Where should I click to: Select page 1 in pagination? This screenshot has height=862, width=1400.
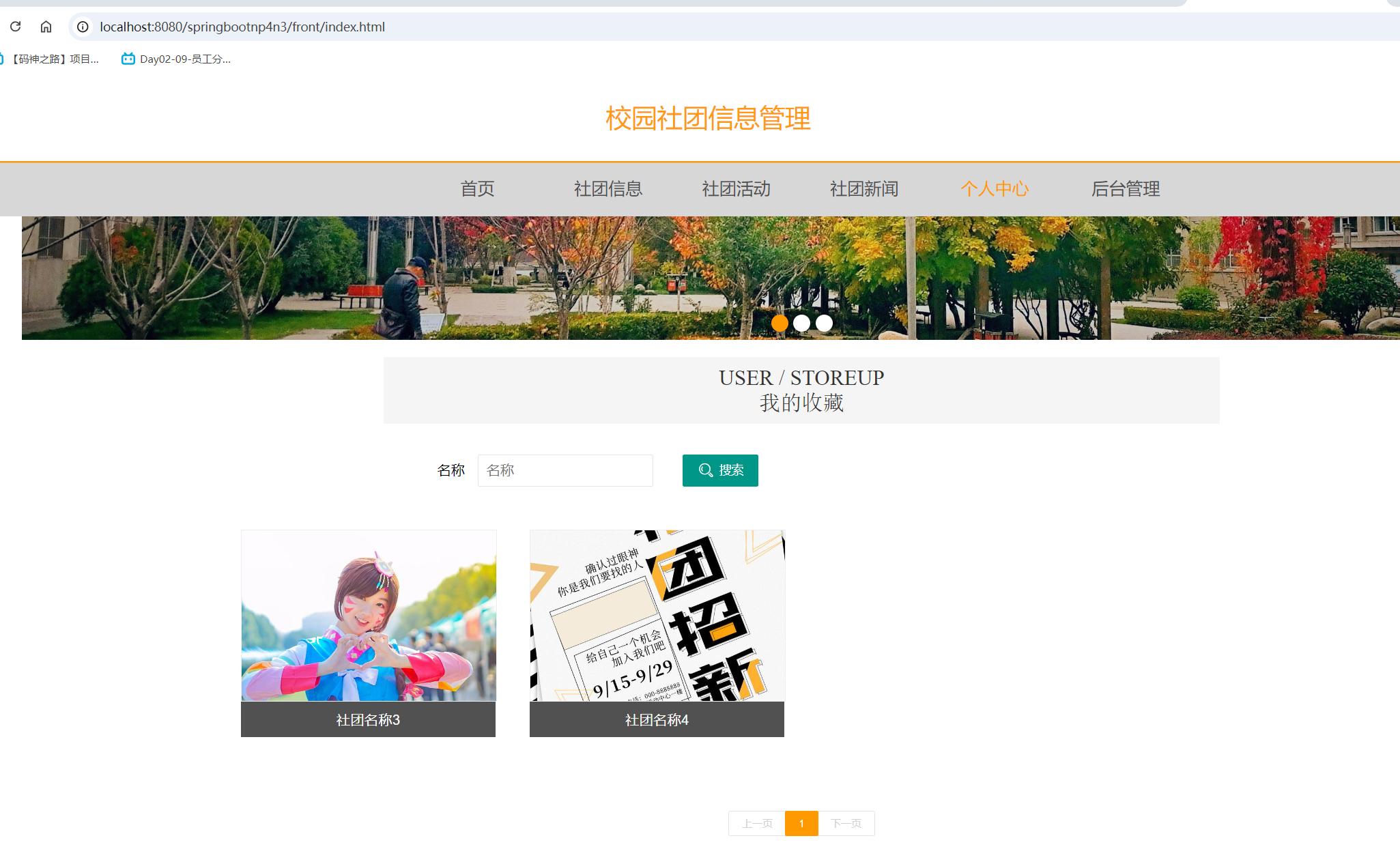(x=801, y=823)
